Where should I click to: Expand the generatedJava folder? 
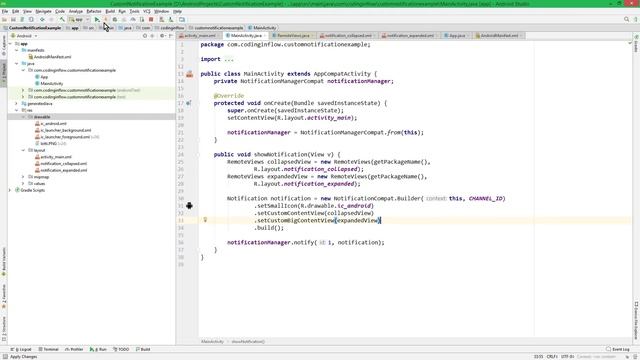[17, 104]
